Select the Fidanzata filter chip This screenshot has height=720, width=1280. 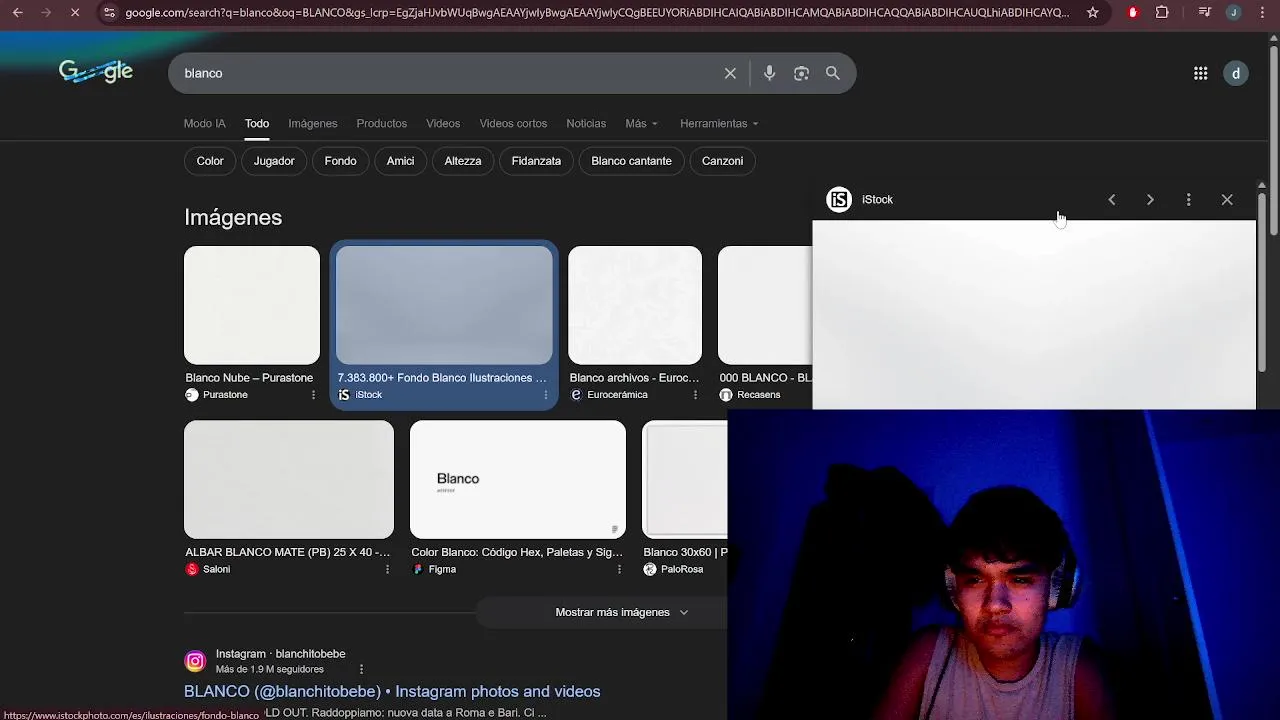(536, 161)
